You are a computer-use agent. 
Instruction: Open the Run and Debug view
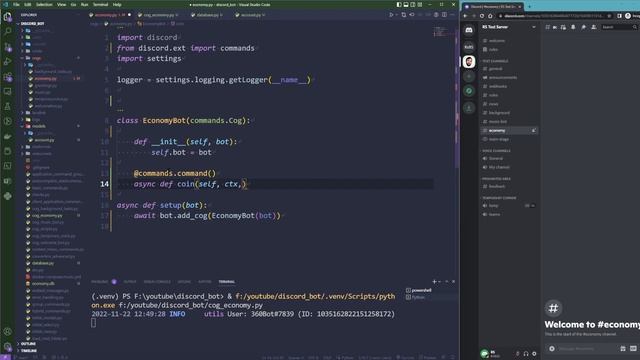pos(7,62)
